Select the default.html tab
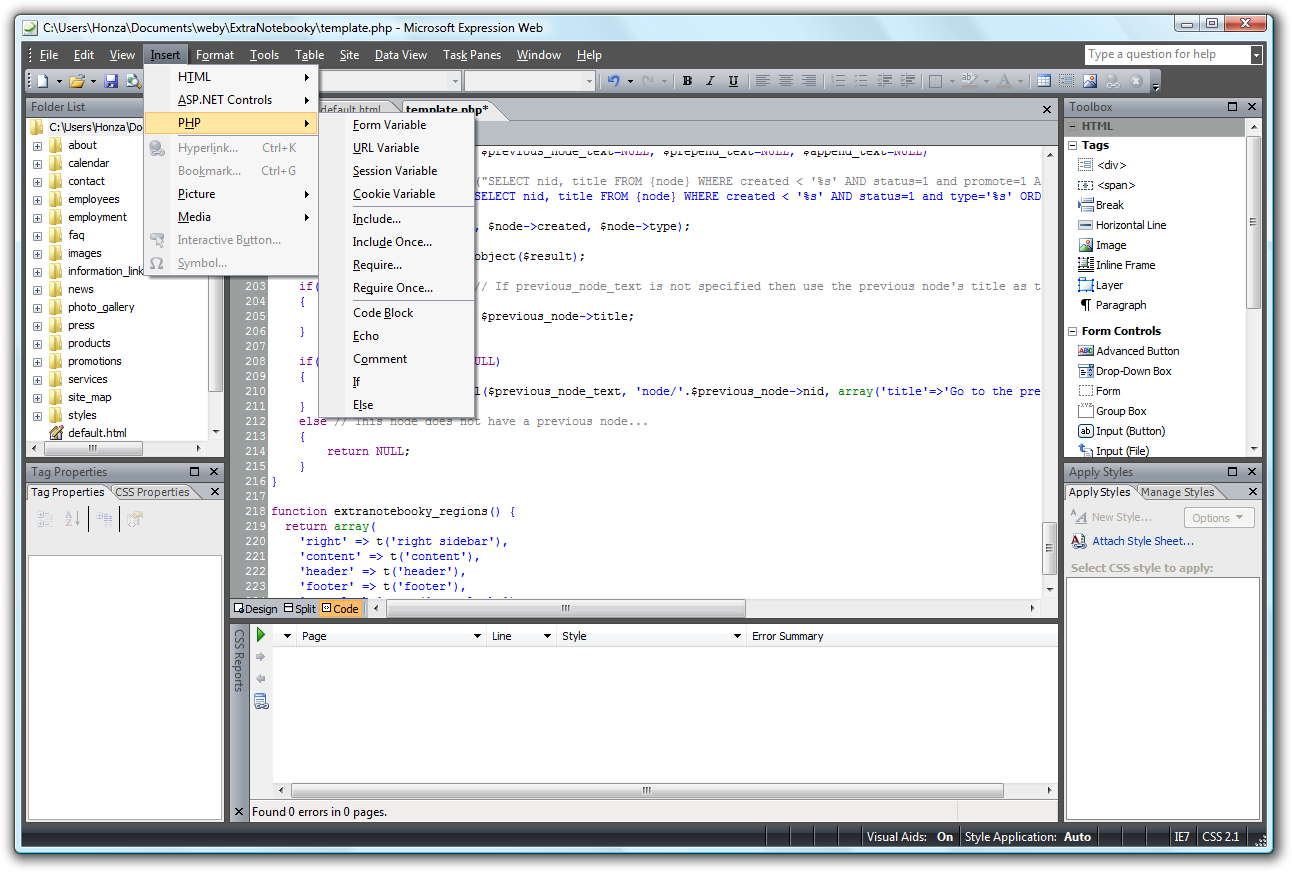 [x=349, y=108]
